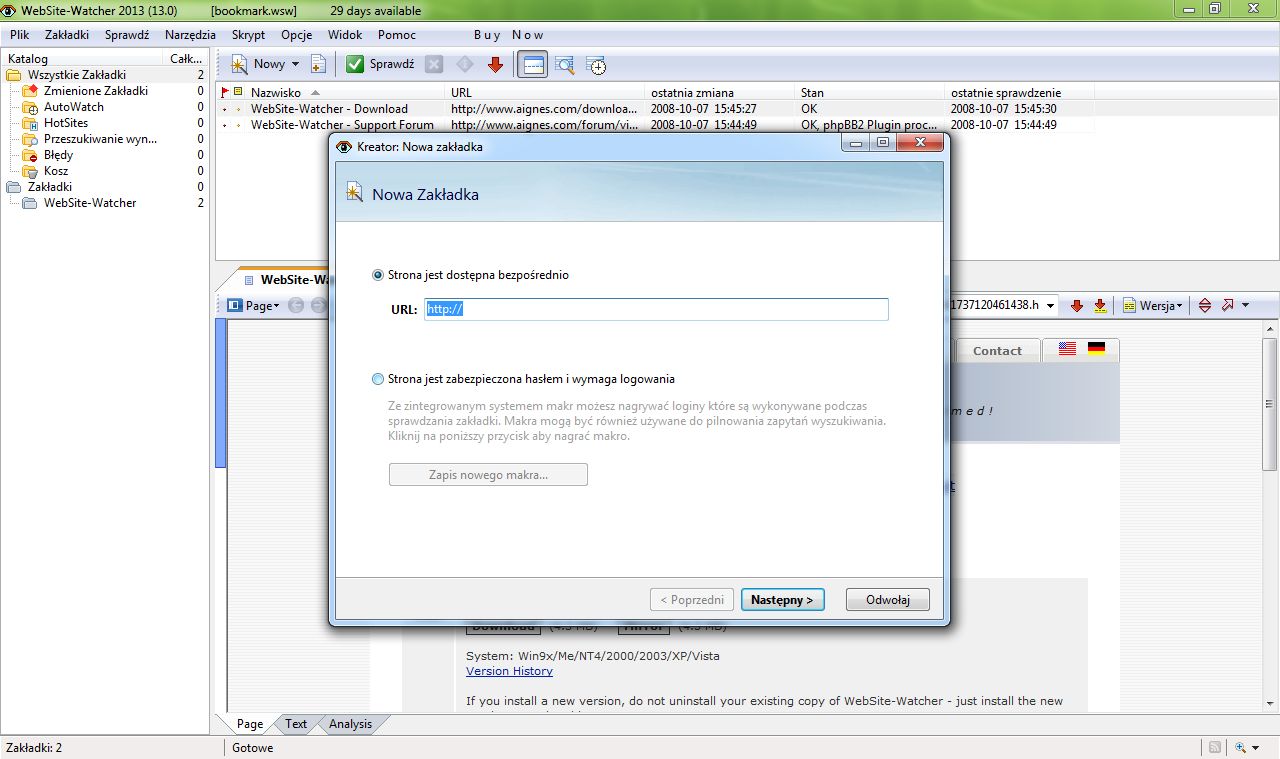Click the Version History link
This screenshot has height=759, width=1280.
[509, 671]
